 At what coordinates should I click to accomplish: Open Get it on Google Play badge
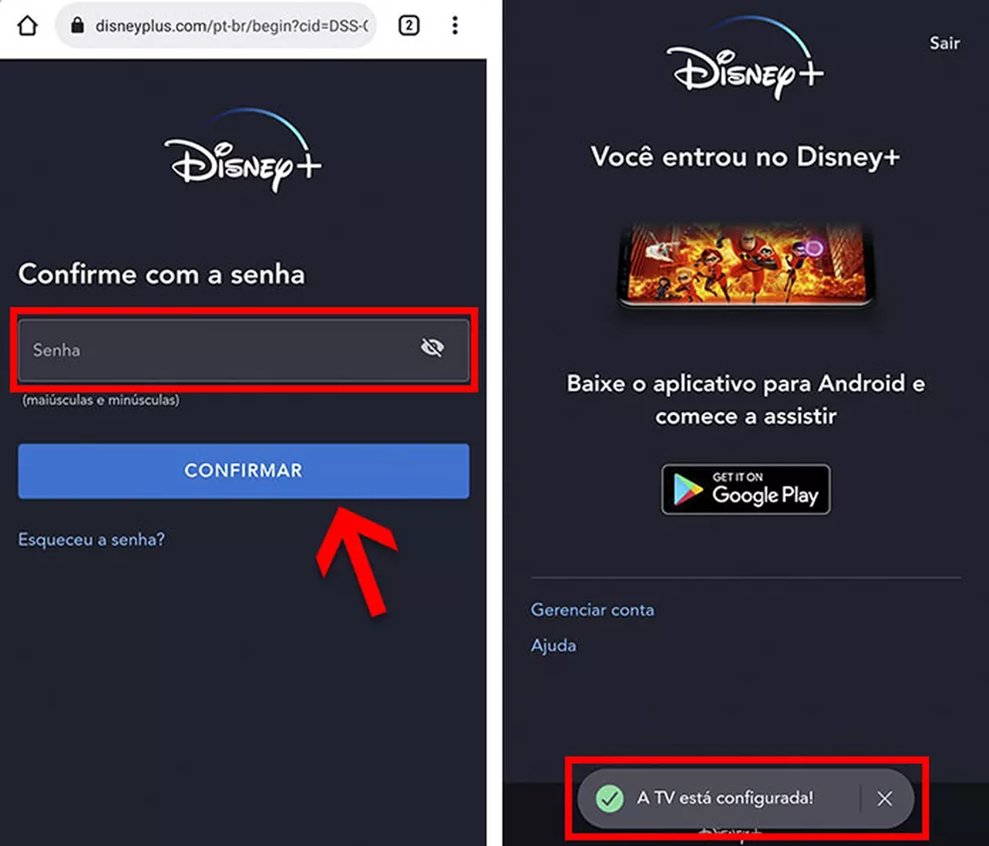(x=746, y=489)
